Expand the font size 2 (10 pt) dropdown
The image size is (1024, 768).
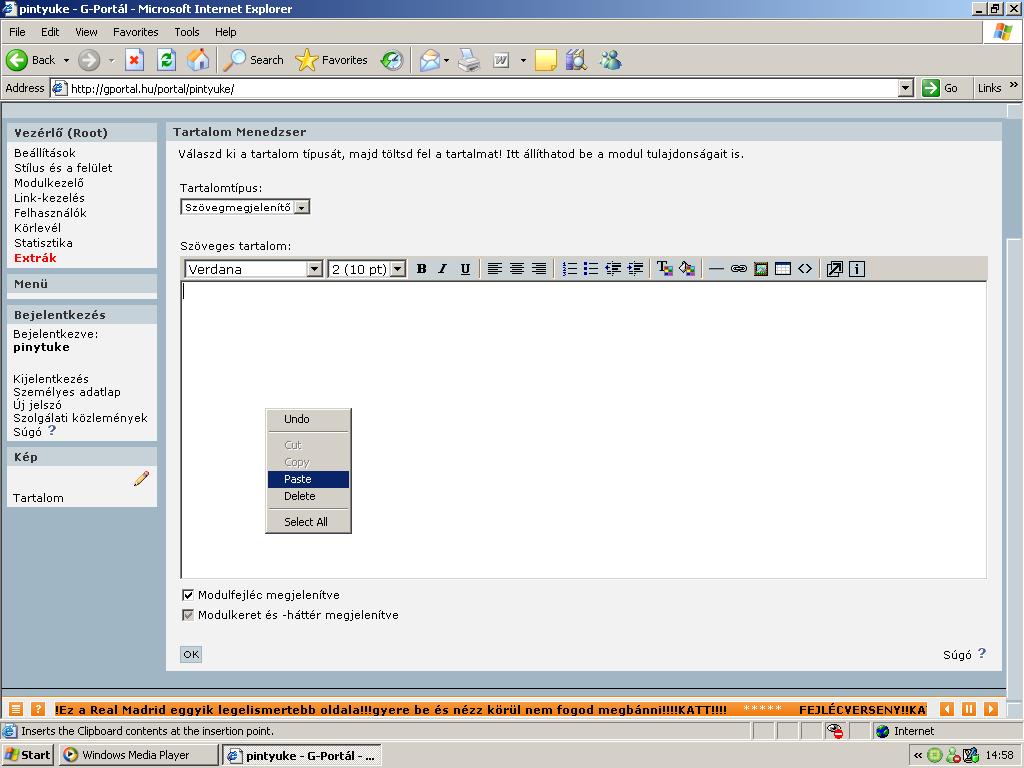pos(397,269)
